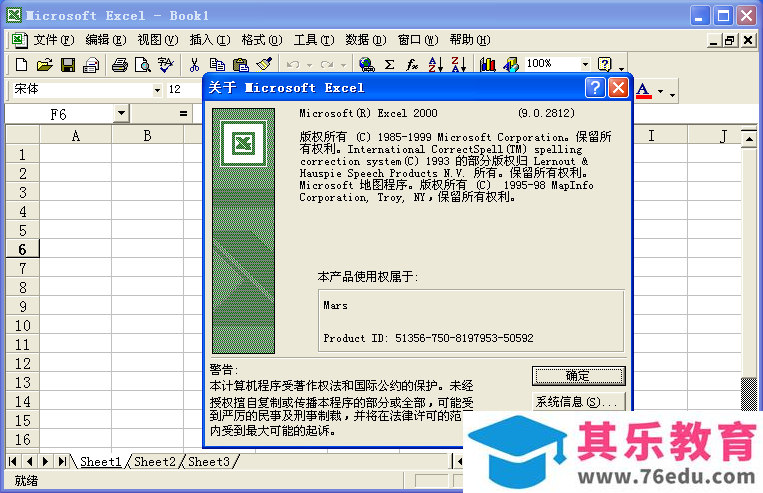Switch to the Sheet2 tab
Screen dimensions: 763x493
pos(154,461)
